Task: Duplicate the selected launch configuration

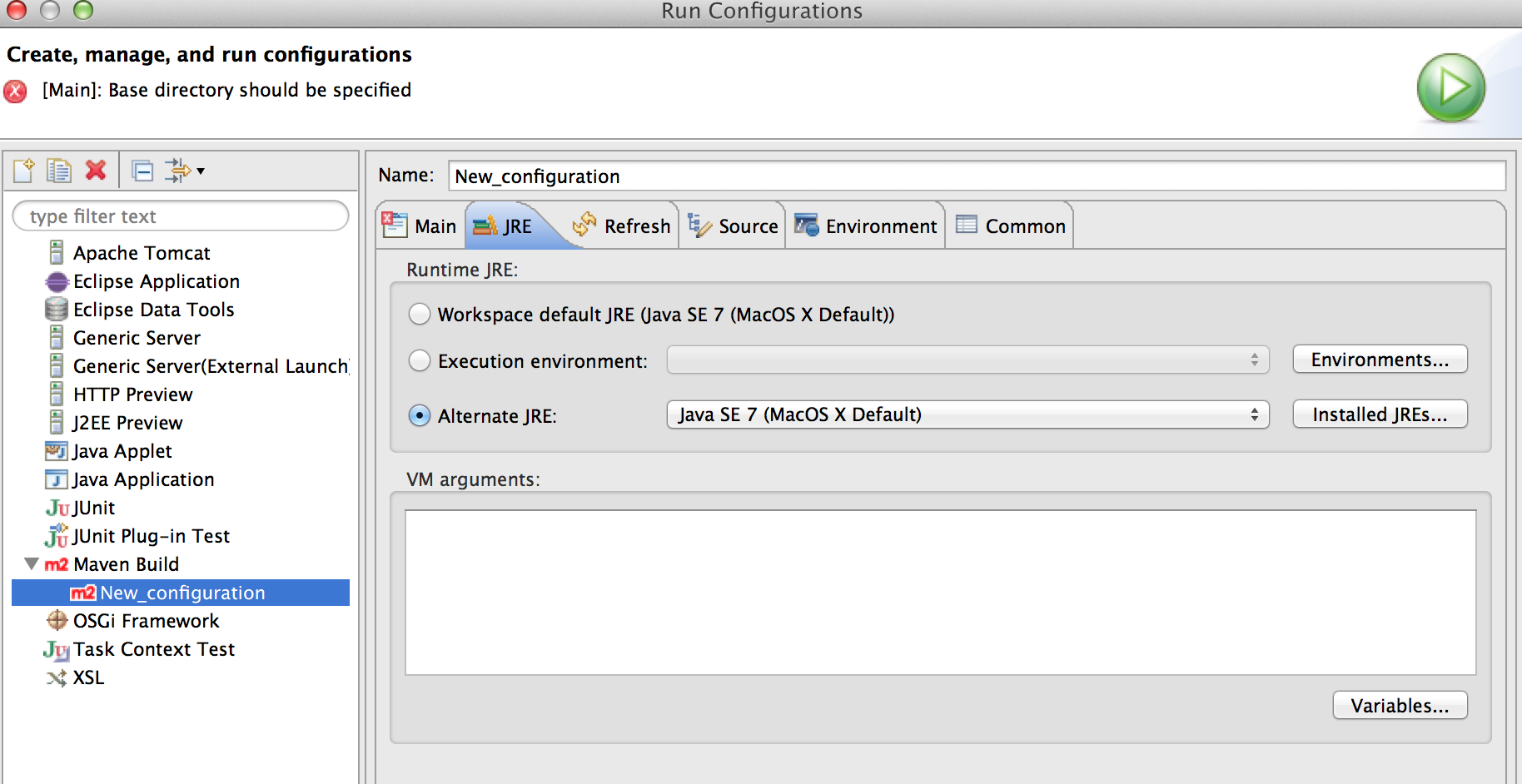Action: (58, 171)
